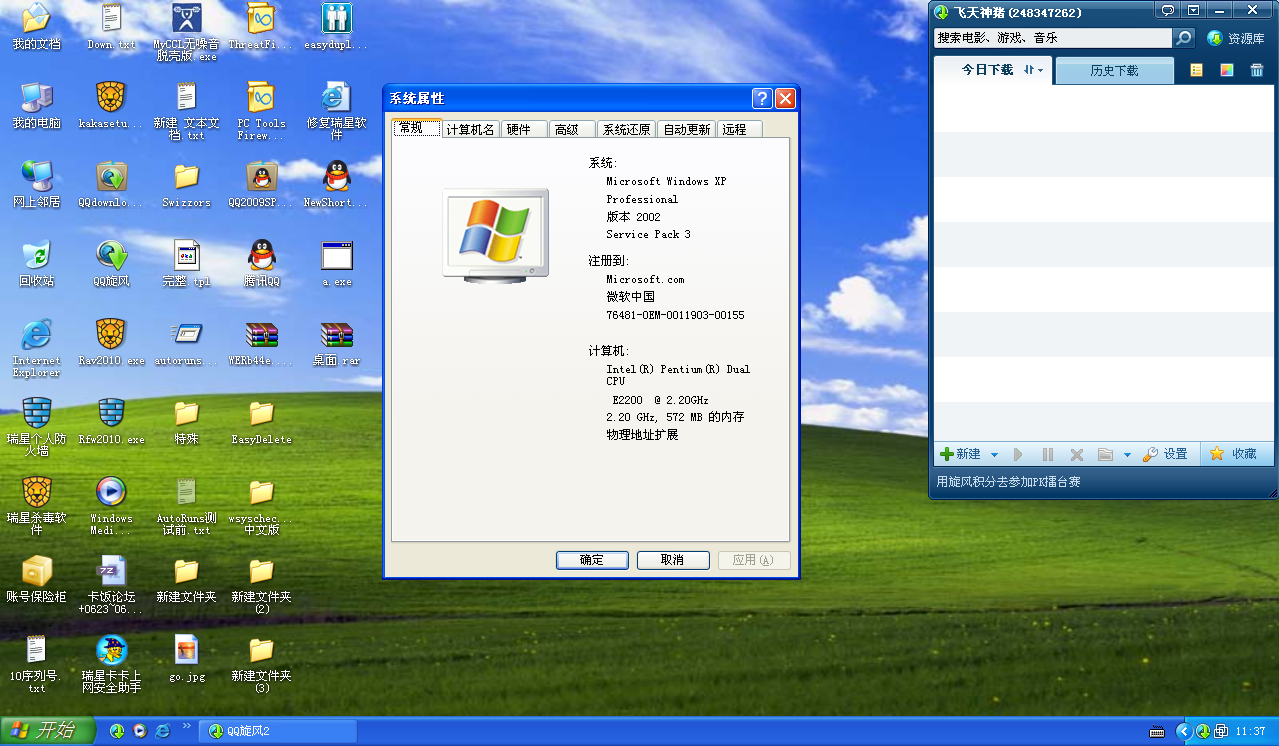Click 取消 in System Properties dialog
This screenshot has width=1279, height=746.
(x=672, y=560)
